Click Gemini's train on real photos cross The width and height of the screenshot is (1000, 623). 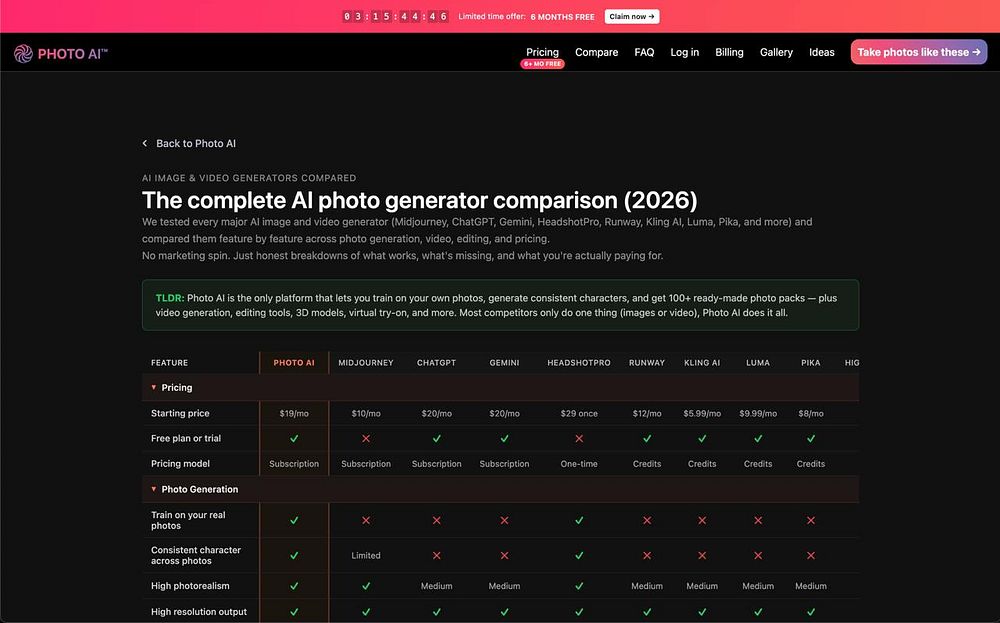pos(504,520)
